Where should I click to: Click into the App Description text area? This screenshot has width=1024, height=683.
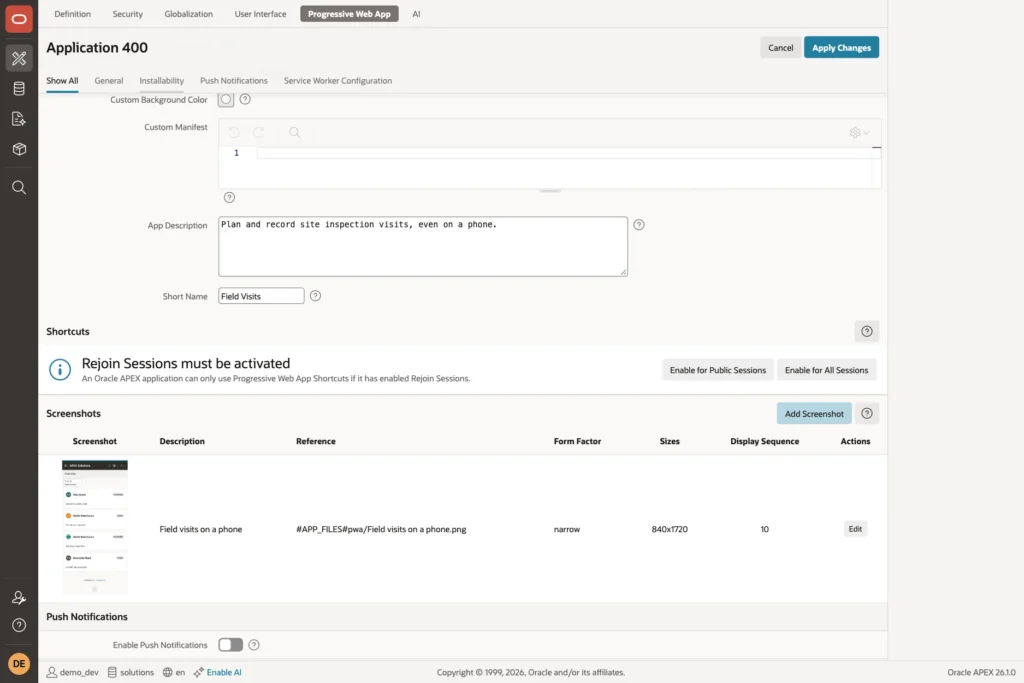[423, 246]
